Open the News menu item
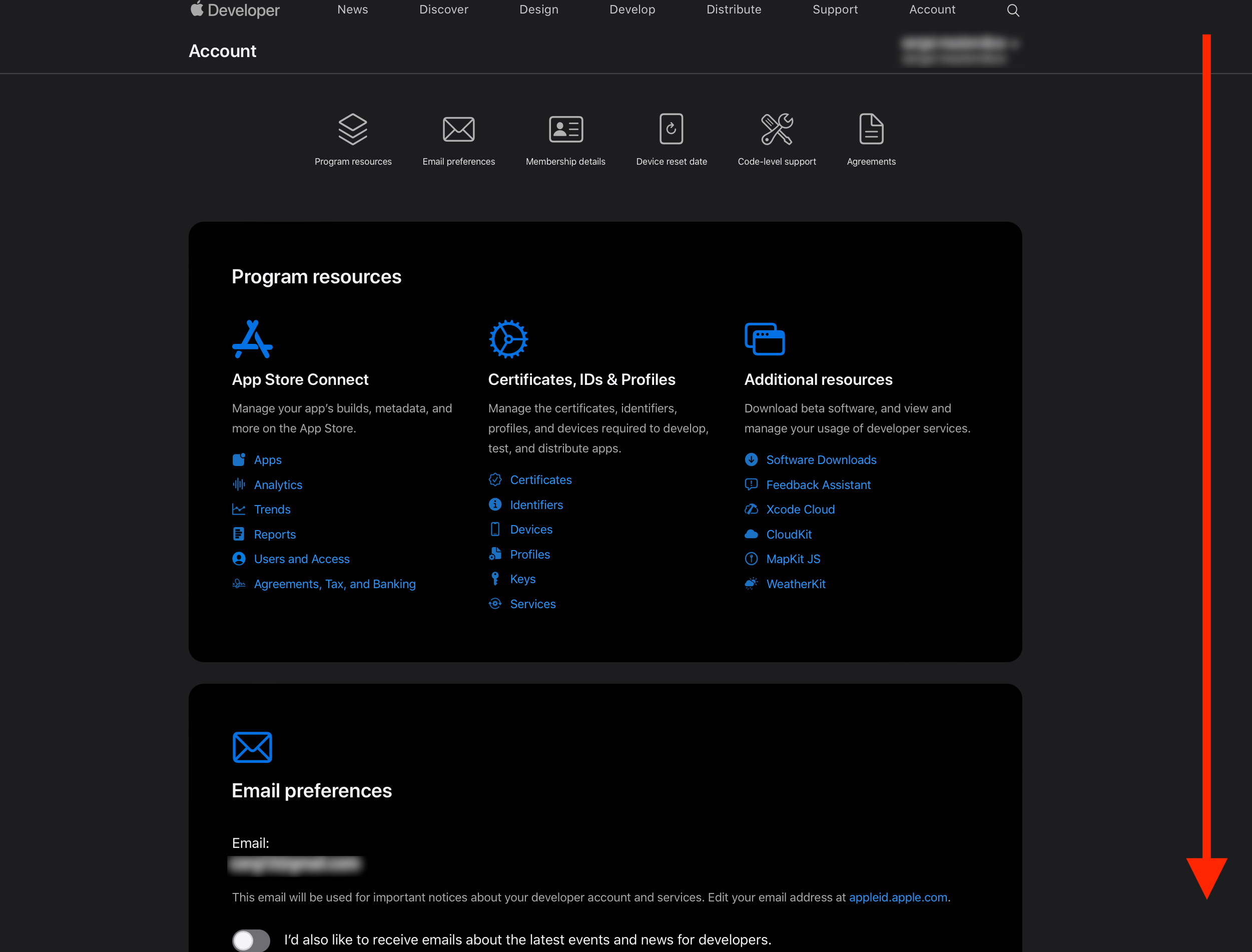 pyautogui.click(x=353, y=10)
